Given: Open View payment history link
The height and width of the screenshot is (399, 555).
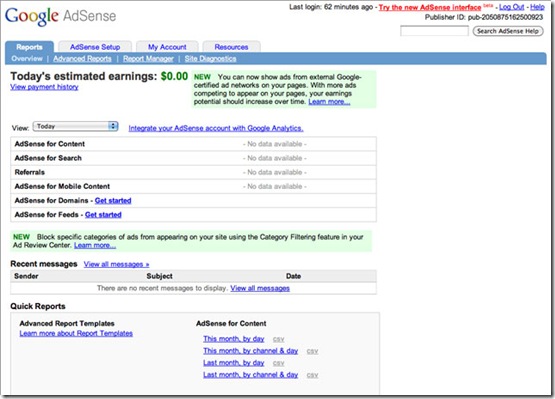Looking at the screenshot, I should point(44,87).
